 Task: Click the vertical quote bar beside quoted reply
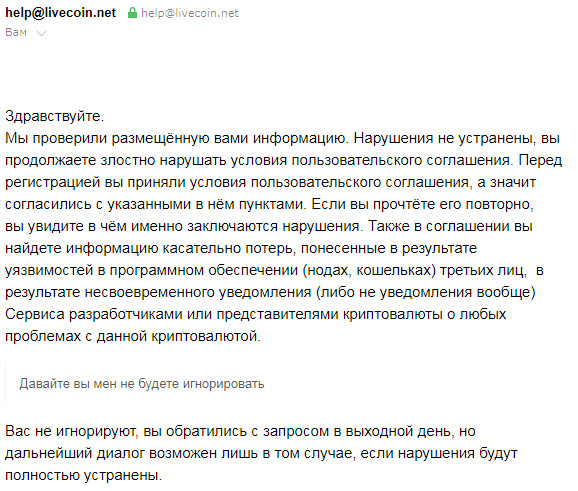coord(6,384)
